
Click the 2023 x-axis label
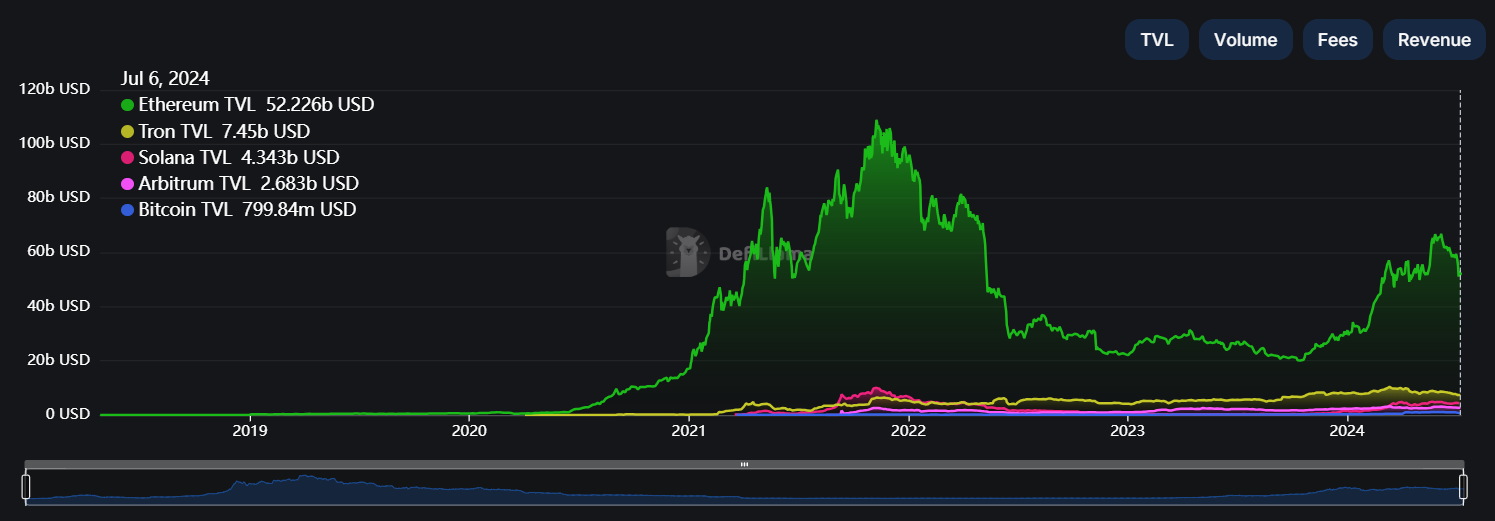[1128, 432]
